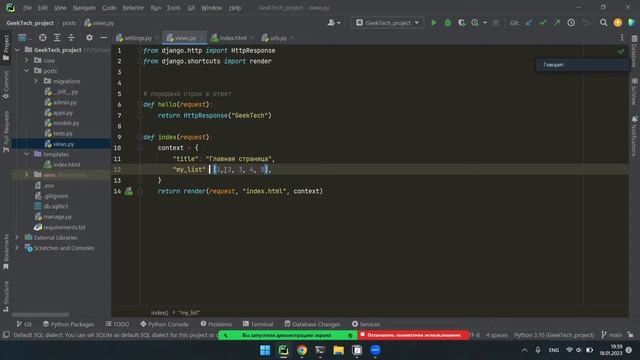
Task: Click the Windows Start button
Action: tap(265, 350)
